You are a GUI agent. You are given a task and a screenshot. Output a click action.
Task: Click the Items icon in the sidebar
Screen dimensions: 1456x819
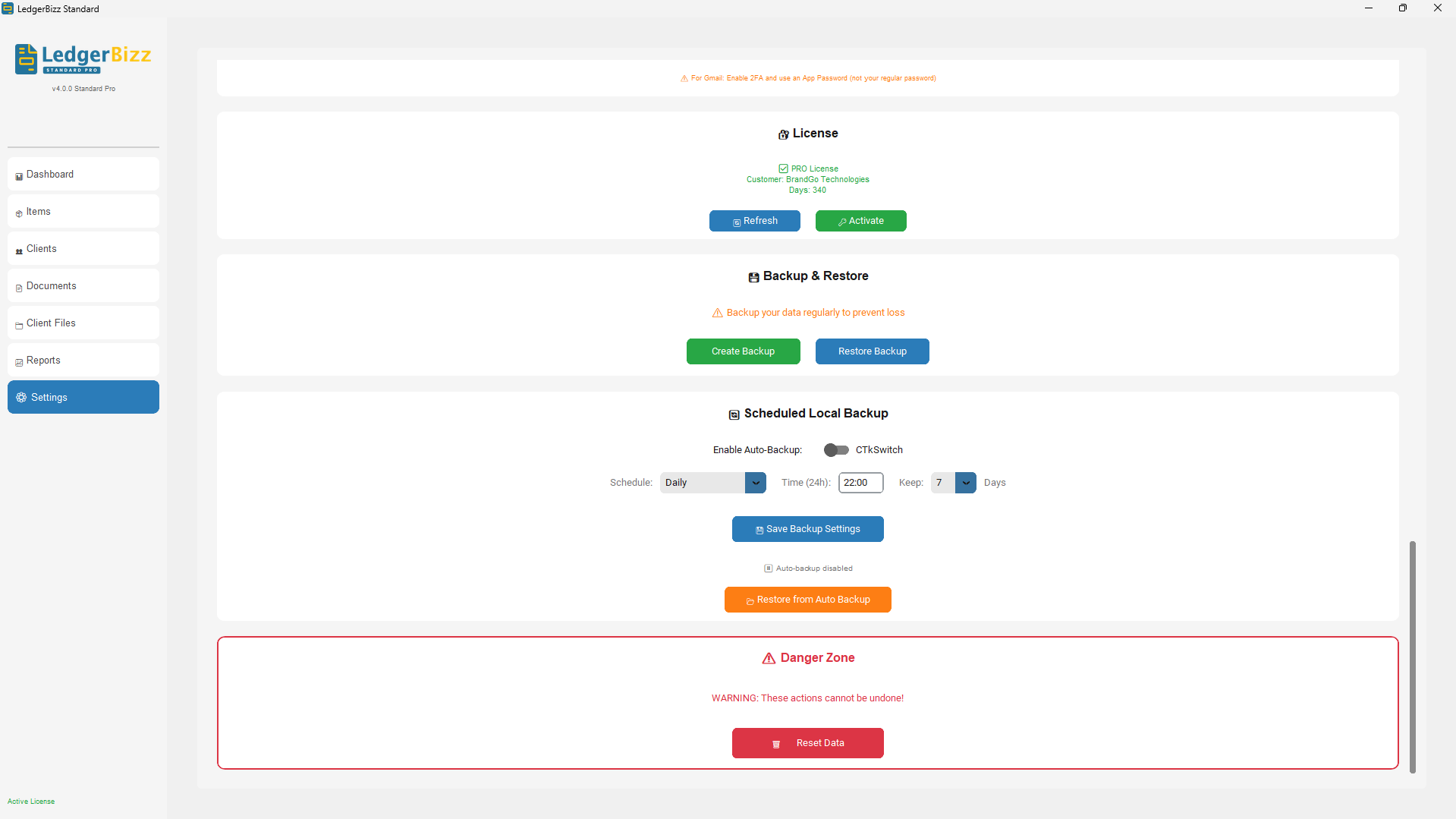coord(19,213)
